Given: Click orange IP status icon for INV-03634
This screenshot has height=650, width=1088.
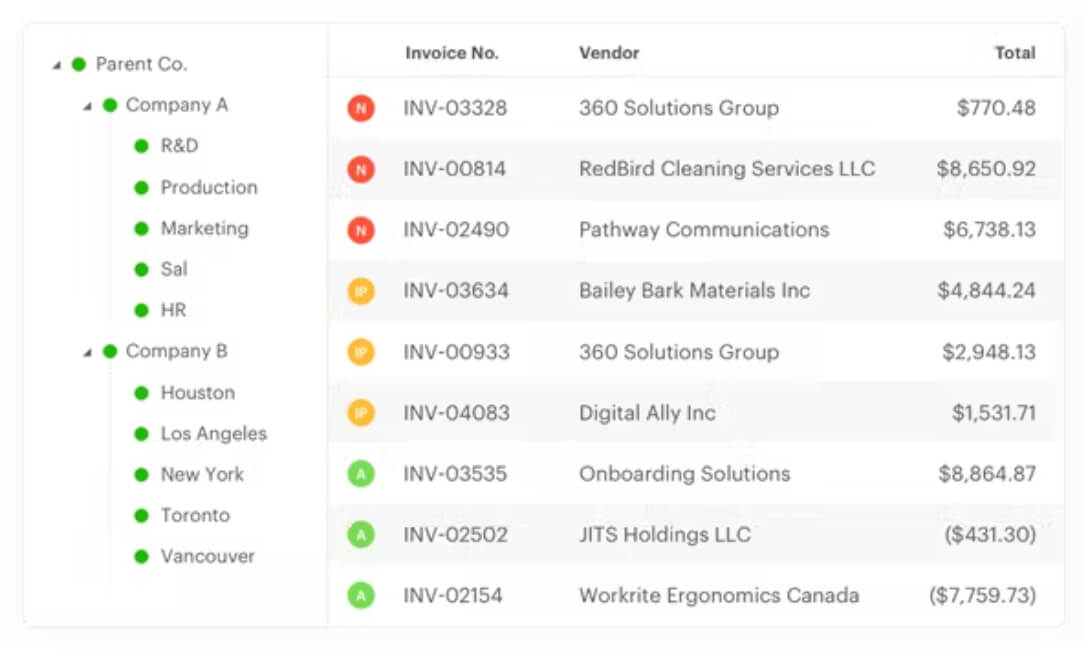Looking at the screenshot, I should 361,291.
